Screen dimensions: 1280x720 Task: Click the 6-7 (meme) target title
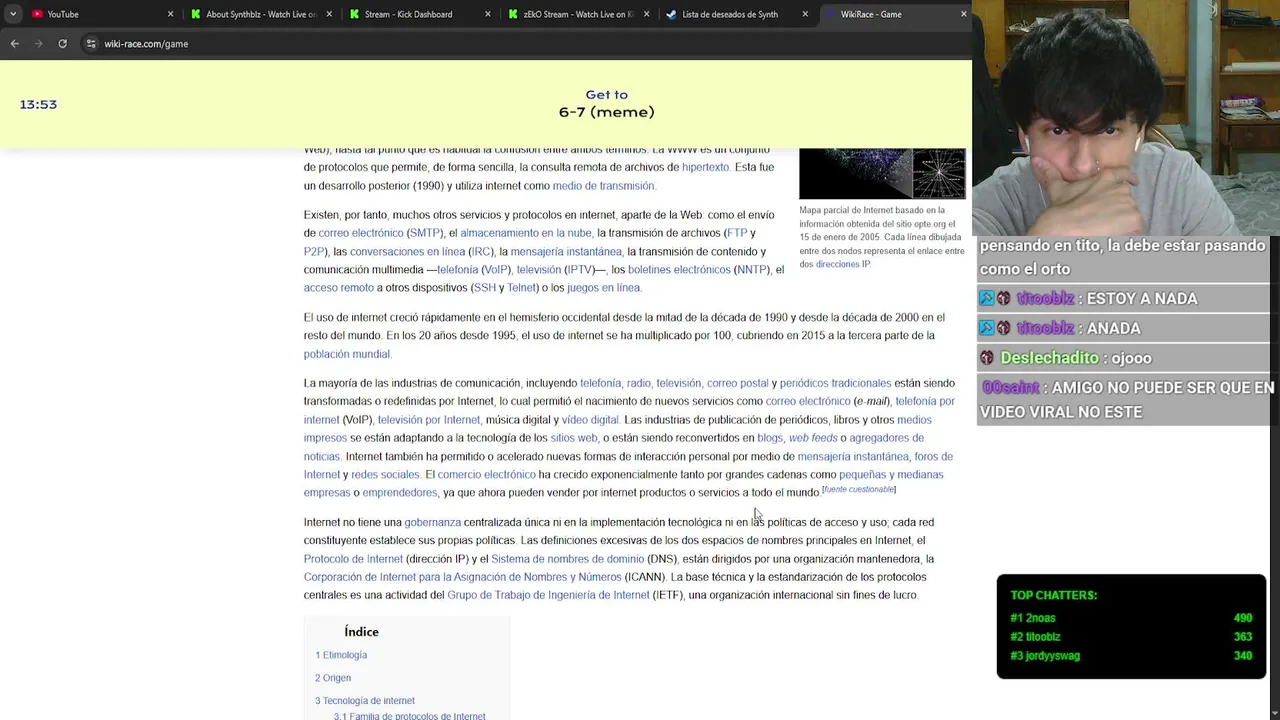tap(606, 112)
